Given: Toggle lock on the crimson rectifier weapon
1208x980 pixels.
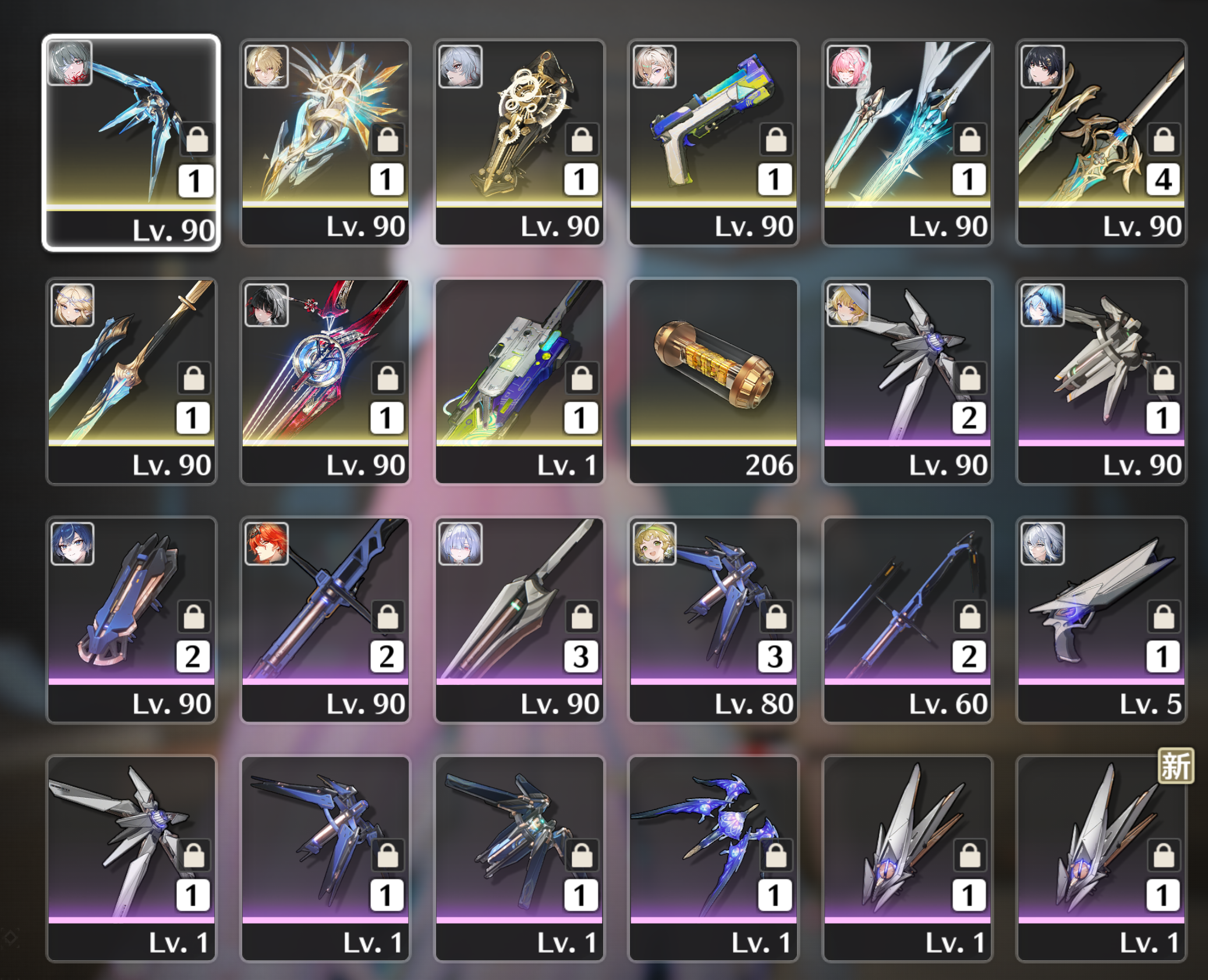Looking at the screenshot, I should click(x=388, y=378).
